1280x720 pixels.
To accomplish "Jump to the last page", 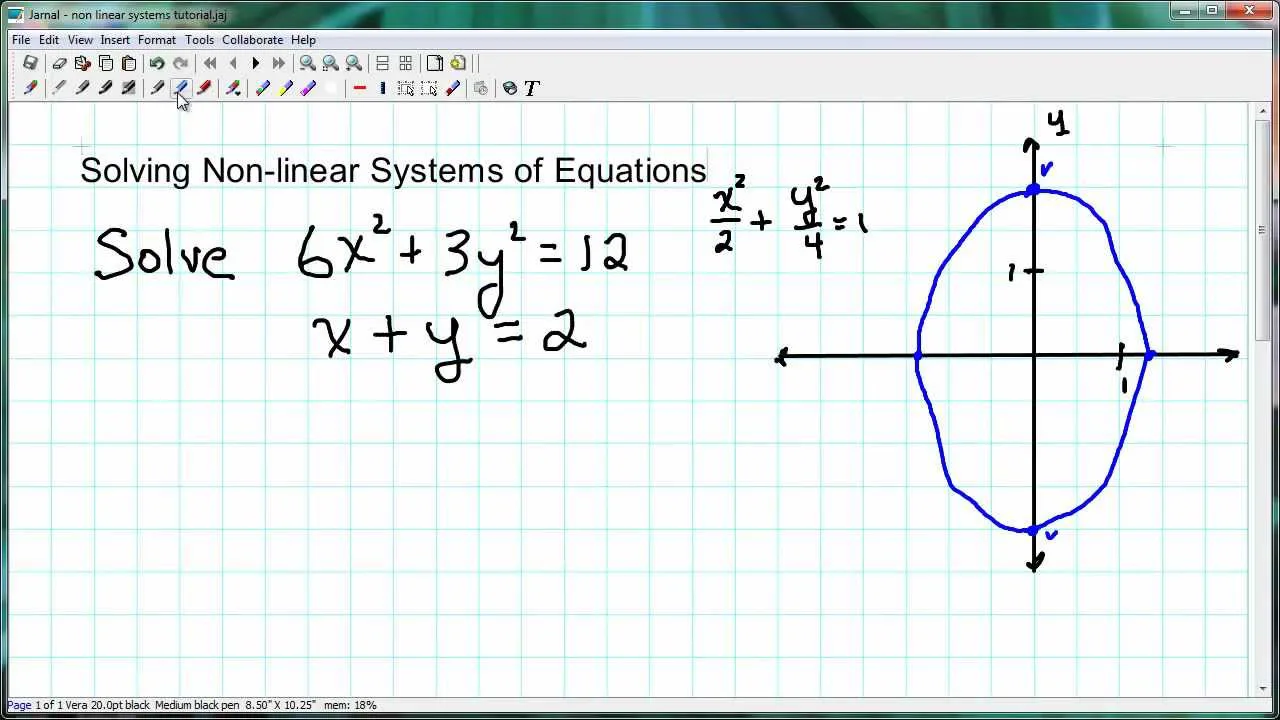I will [x=279, y=63].
